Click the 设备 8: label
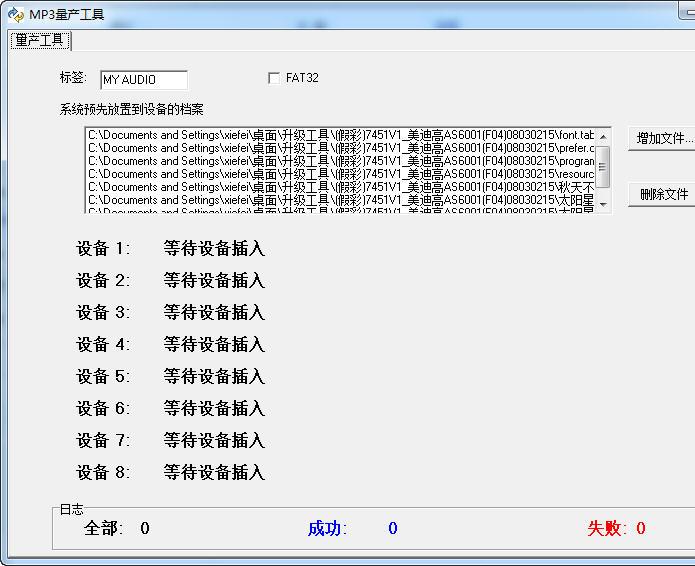This screenshot has width=695, height=566. [103, 472]
